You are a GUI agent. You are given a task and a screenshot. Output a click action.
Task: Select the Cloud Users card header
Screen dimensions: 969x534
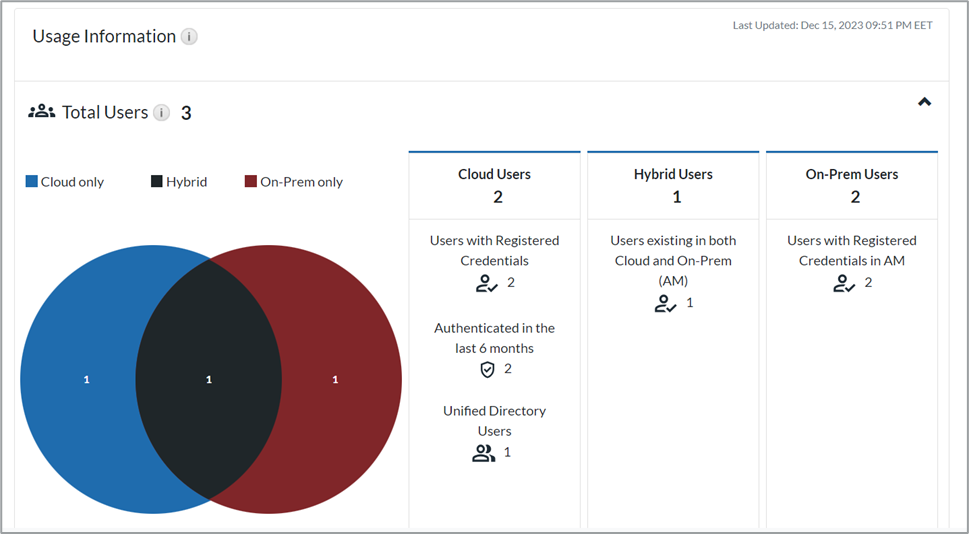click(494, 185)
